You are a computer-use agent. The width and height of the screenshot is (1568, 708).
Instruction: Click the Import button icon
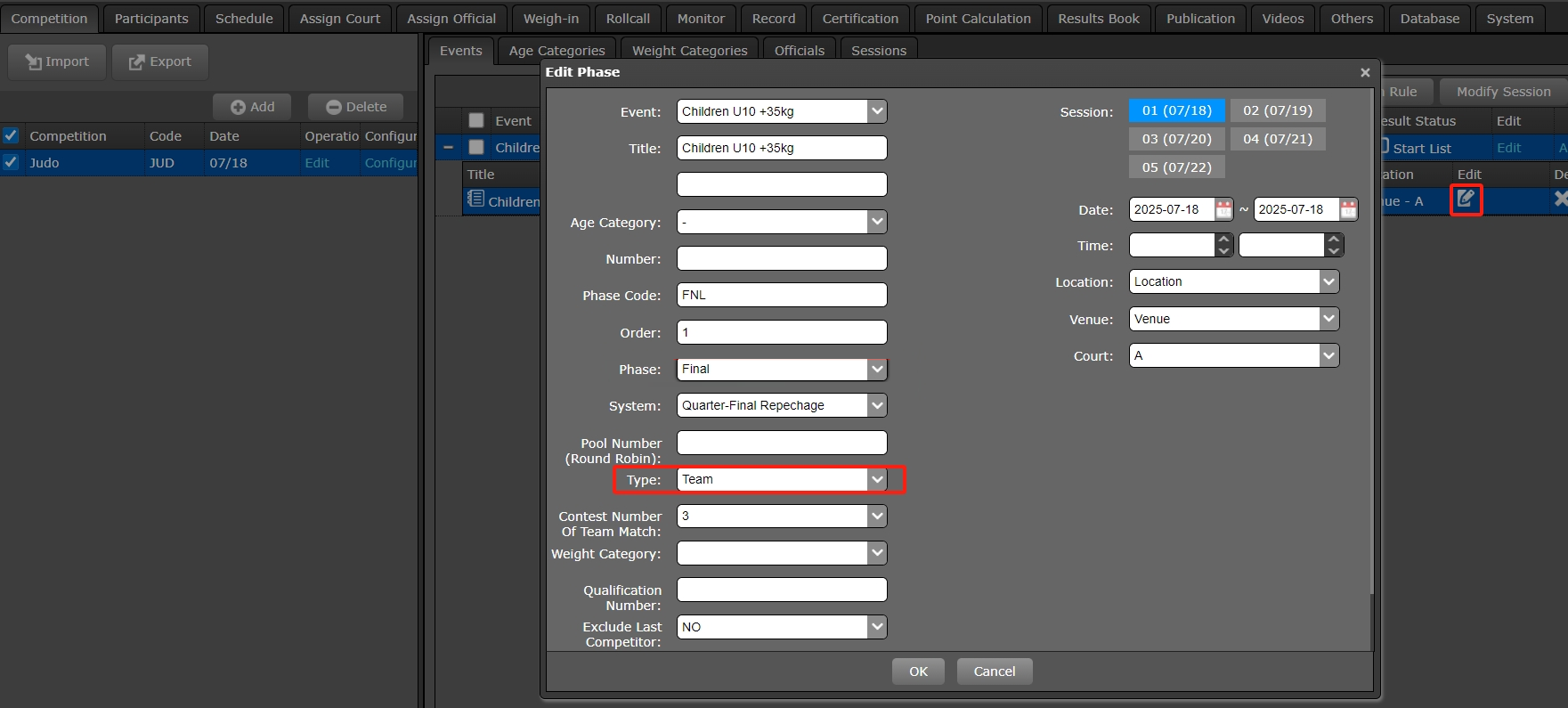(34, 61)
